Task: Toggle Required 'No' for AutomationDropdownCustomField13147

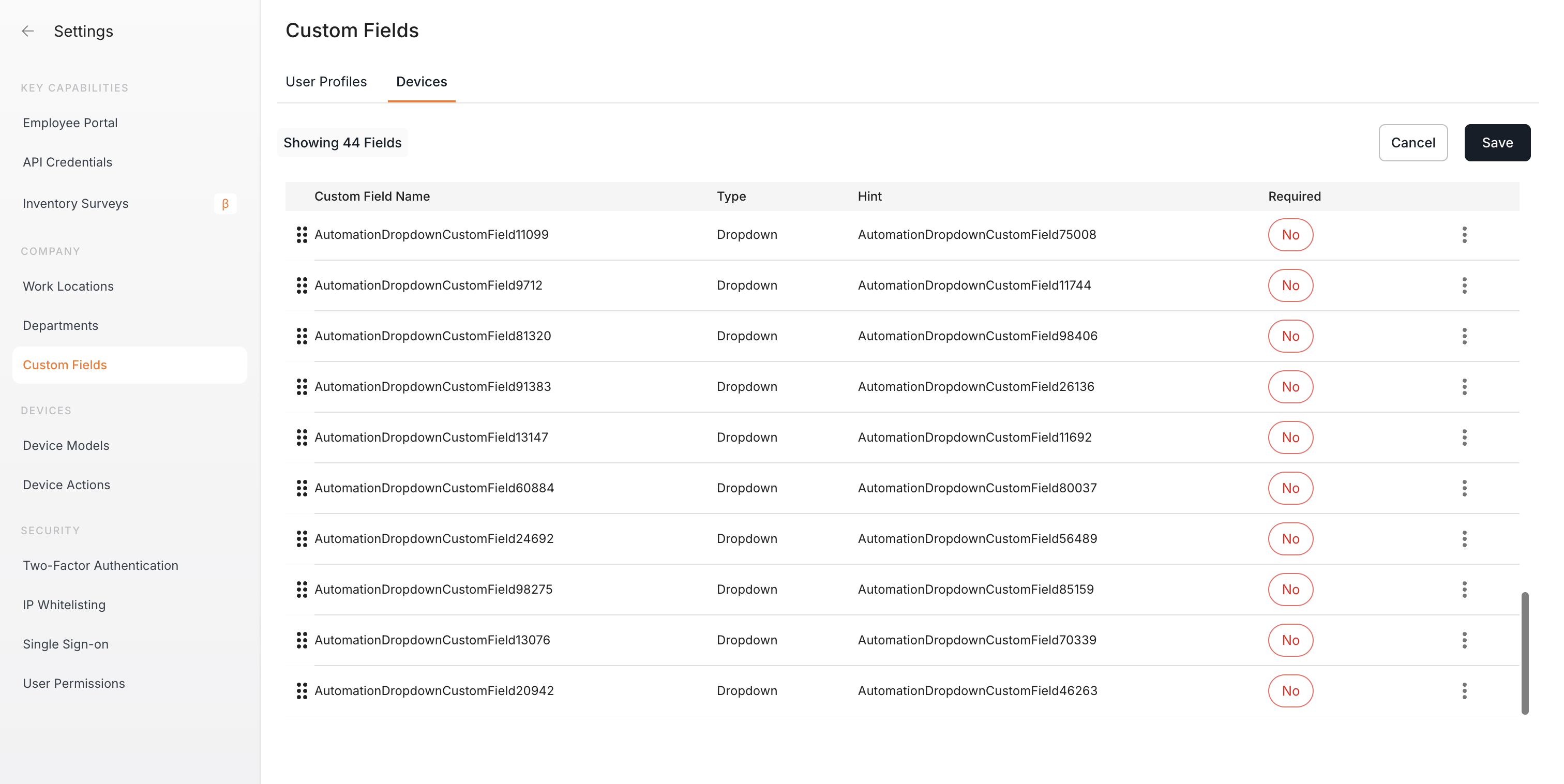Action: click(1290, 438)
